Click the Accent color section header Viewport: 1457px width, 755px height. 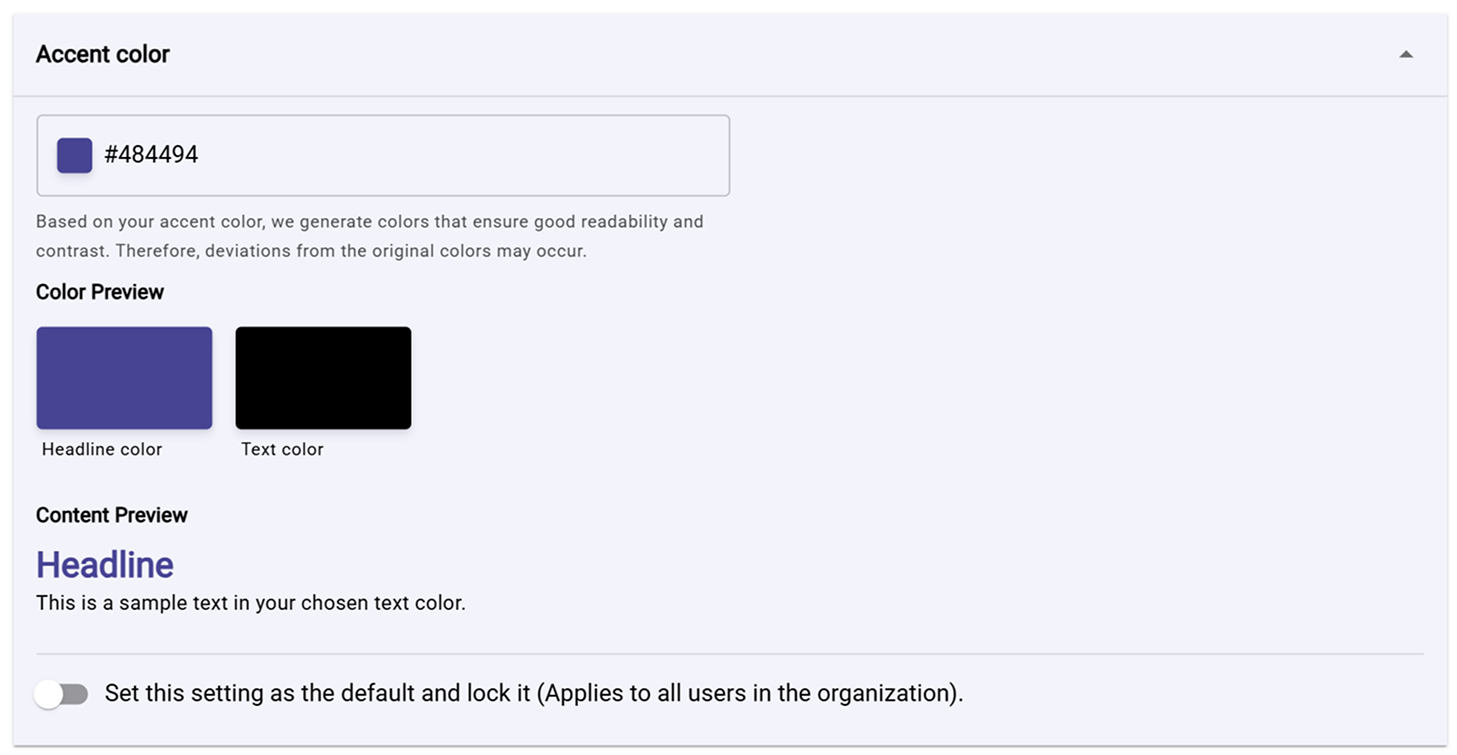click(102, 54)
